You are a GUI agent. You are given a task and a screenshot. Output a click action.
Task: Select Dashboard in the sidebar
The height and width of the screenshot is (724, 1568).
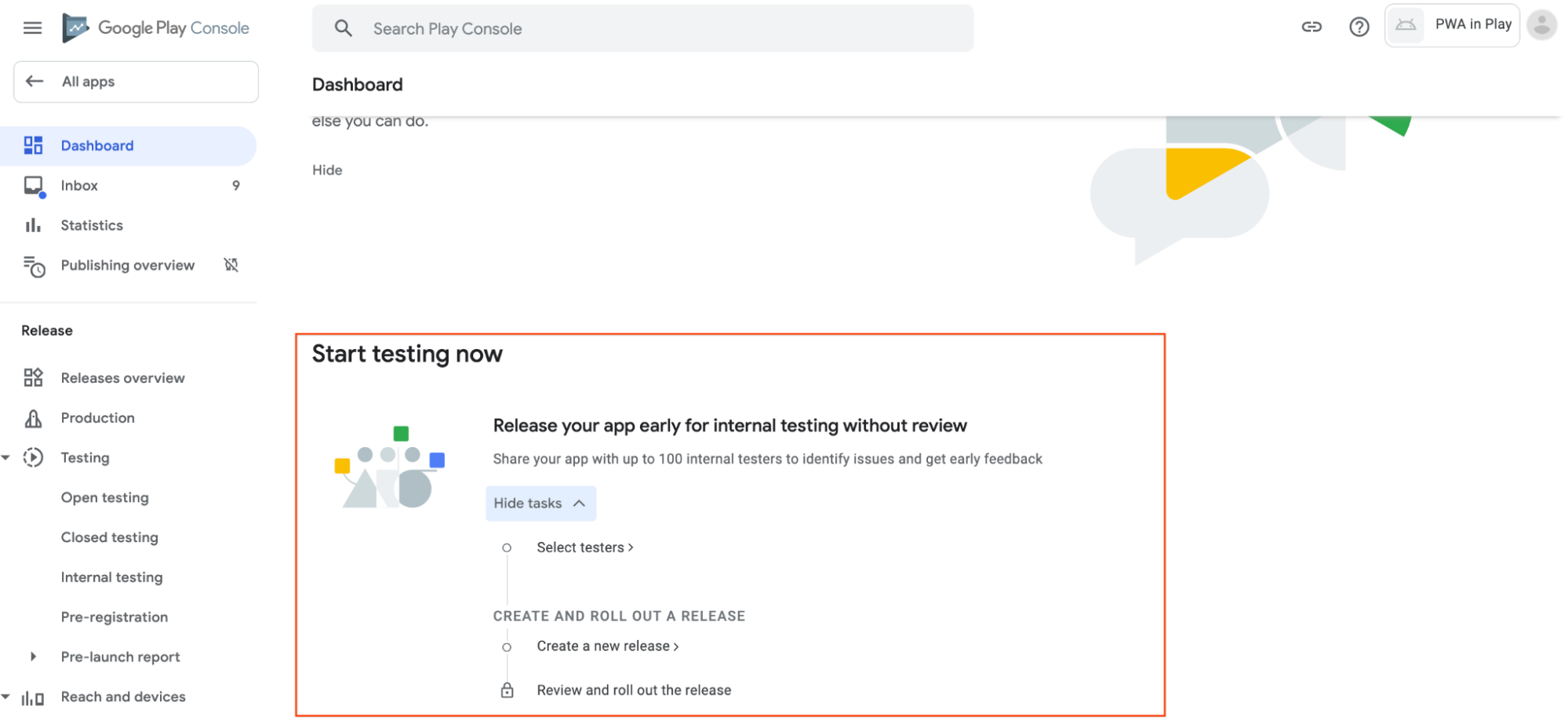(96, 145)
